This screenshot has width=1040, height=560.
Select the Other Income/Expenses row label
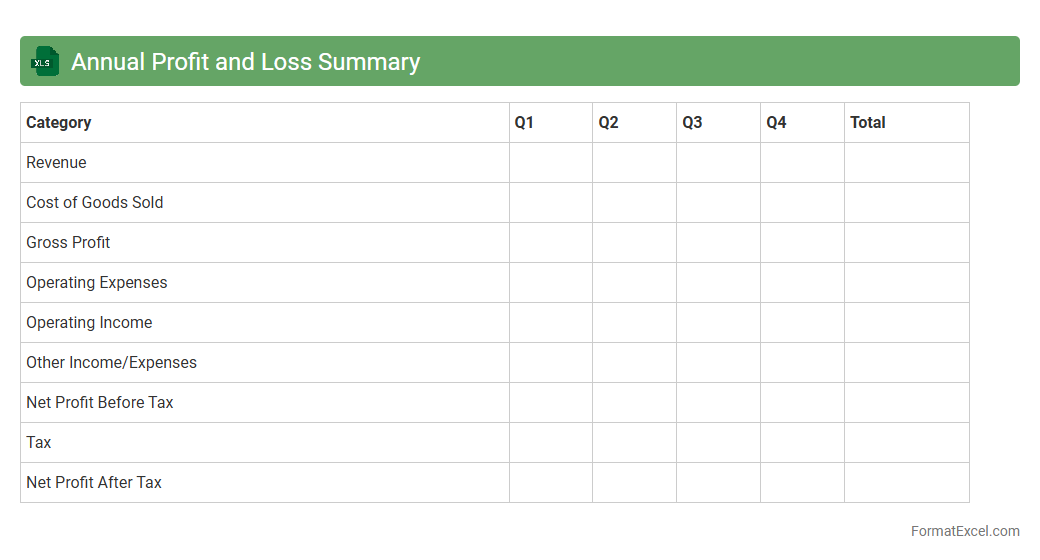point(111,363)
